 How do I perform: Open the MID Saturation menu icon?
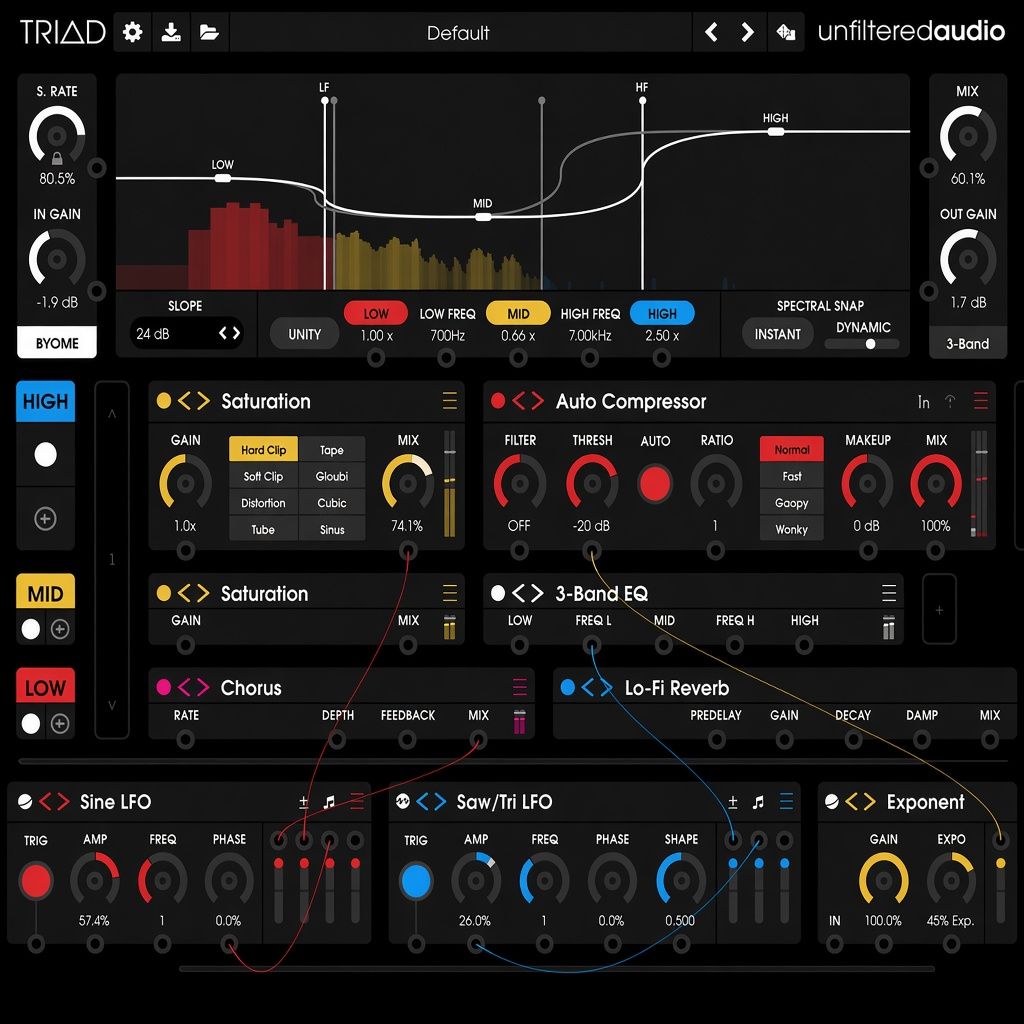[449, 593]
